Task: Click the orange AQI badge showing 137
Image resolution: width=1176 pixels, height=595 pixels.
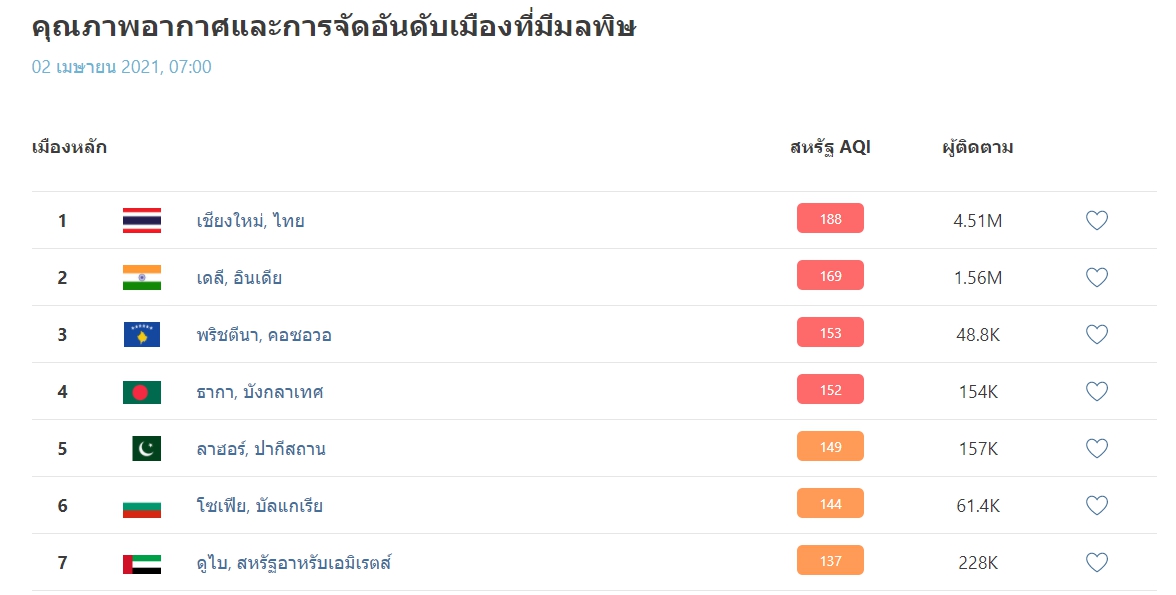Action: (x=830, y=560)
